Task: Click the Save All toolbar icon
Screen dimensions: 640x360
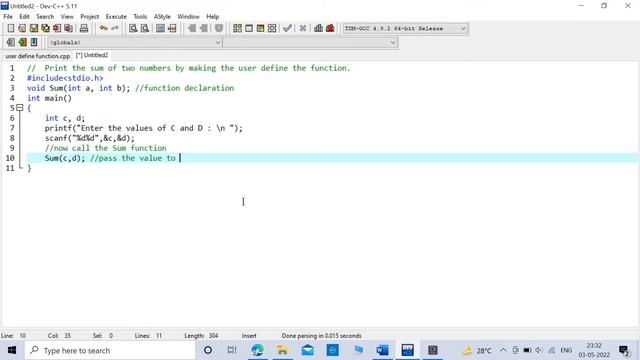Action: point(45,28)
